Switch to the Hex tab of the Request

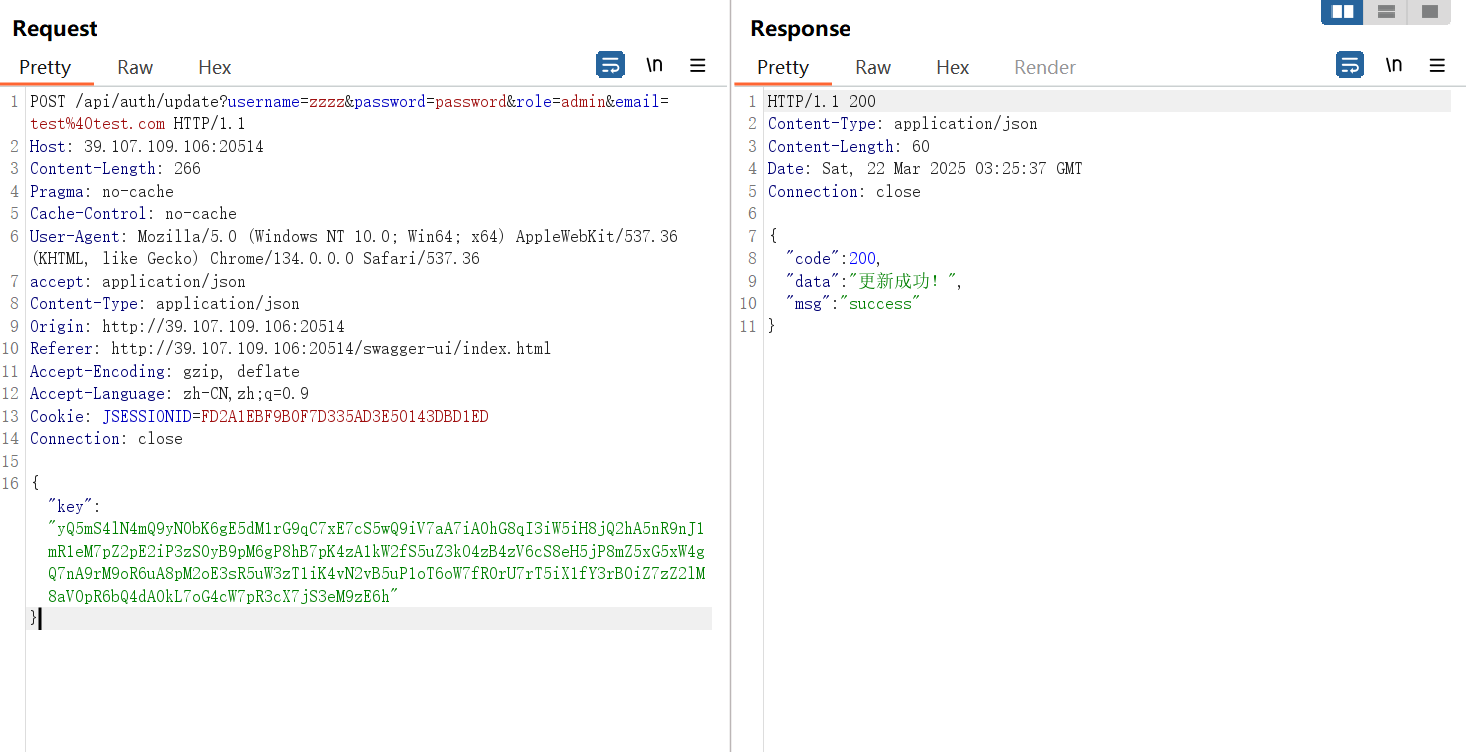(214, 67)
